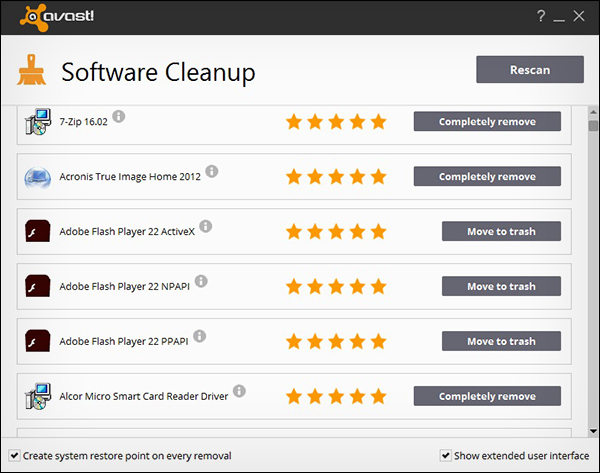Completely remove Acronis True Image Home 2012
600x473 pixels.
click(487, 176)
